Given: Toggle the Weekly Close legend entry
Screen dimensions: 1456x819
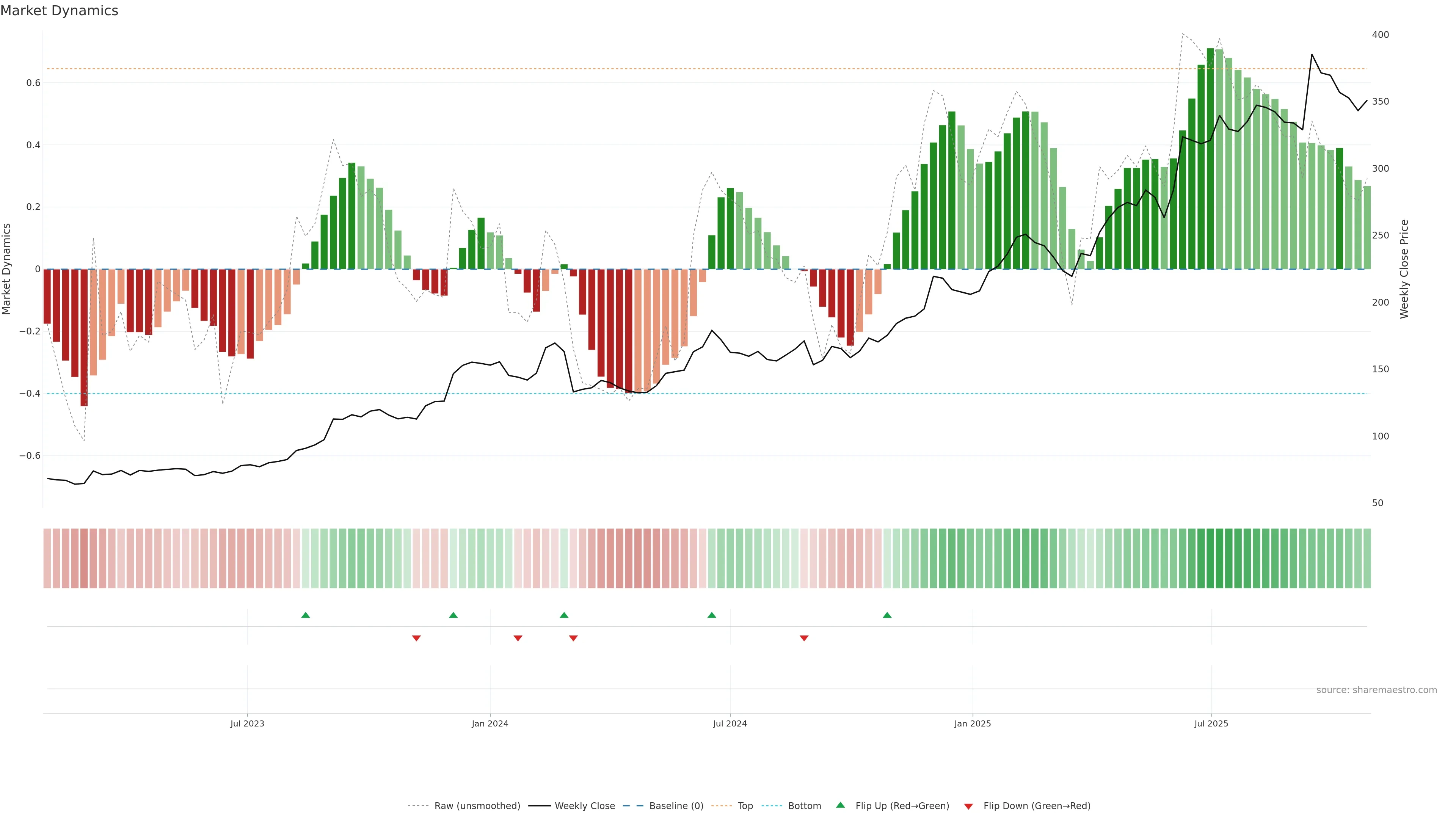Looking at the screenshot, I should pyautogui.click(x=584, y=806).
